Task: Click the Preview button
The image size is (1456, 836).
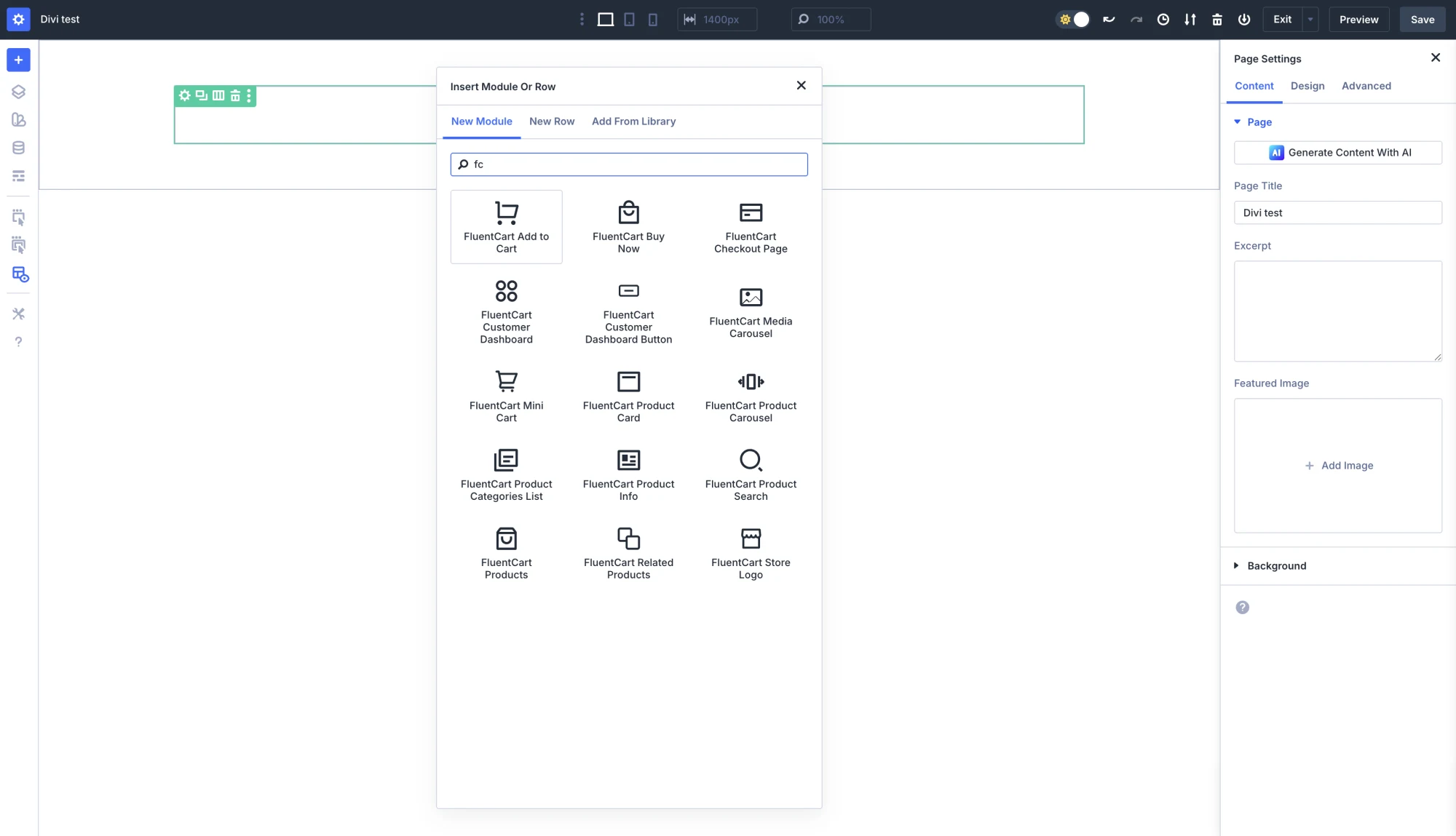Action: tap(1358, 20)
